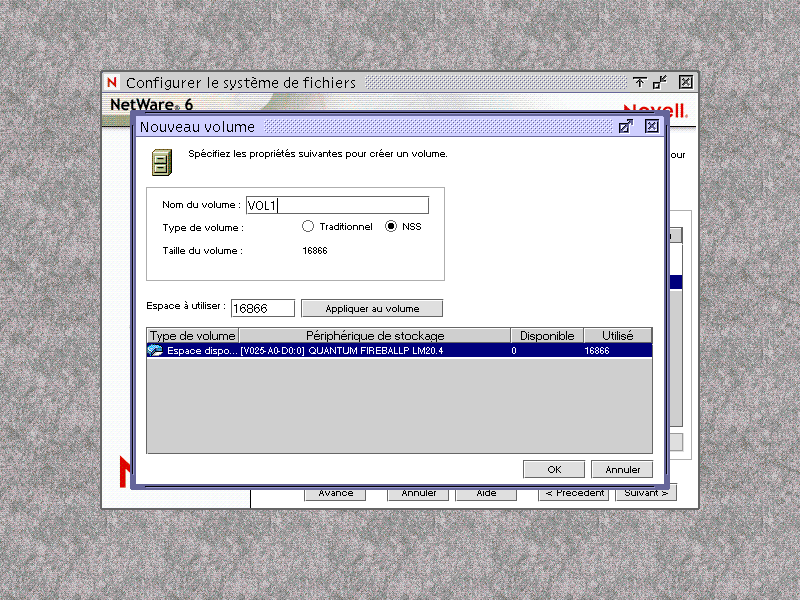
Task: Click the disk icon in Espace dispo row
Action: coord(155,351)
